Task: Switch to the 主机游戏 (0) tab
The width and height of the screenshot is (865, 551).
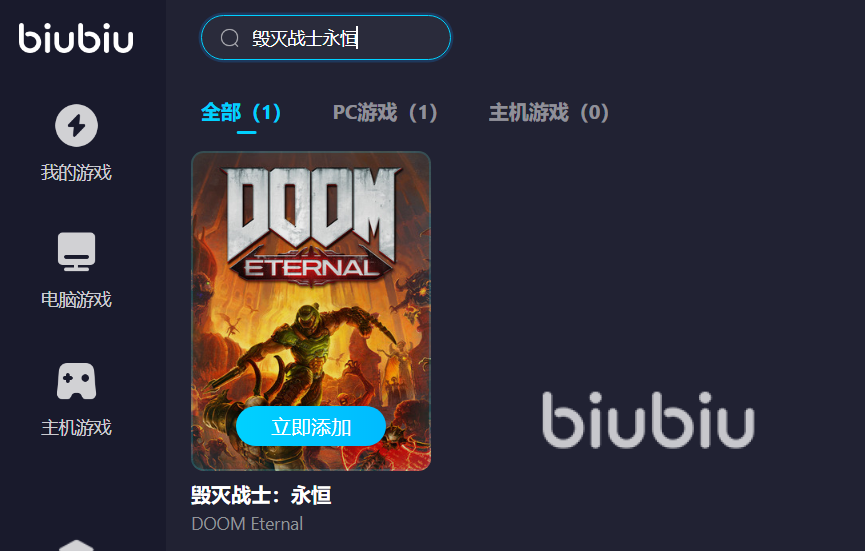Action: pos(549,113)
